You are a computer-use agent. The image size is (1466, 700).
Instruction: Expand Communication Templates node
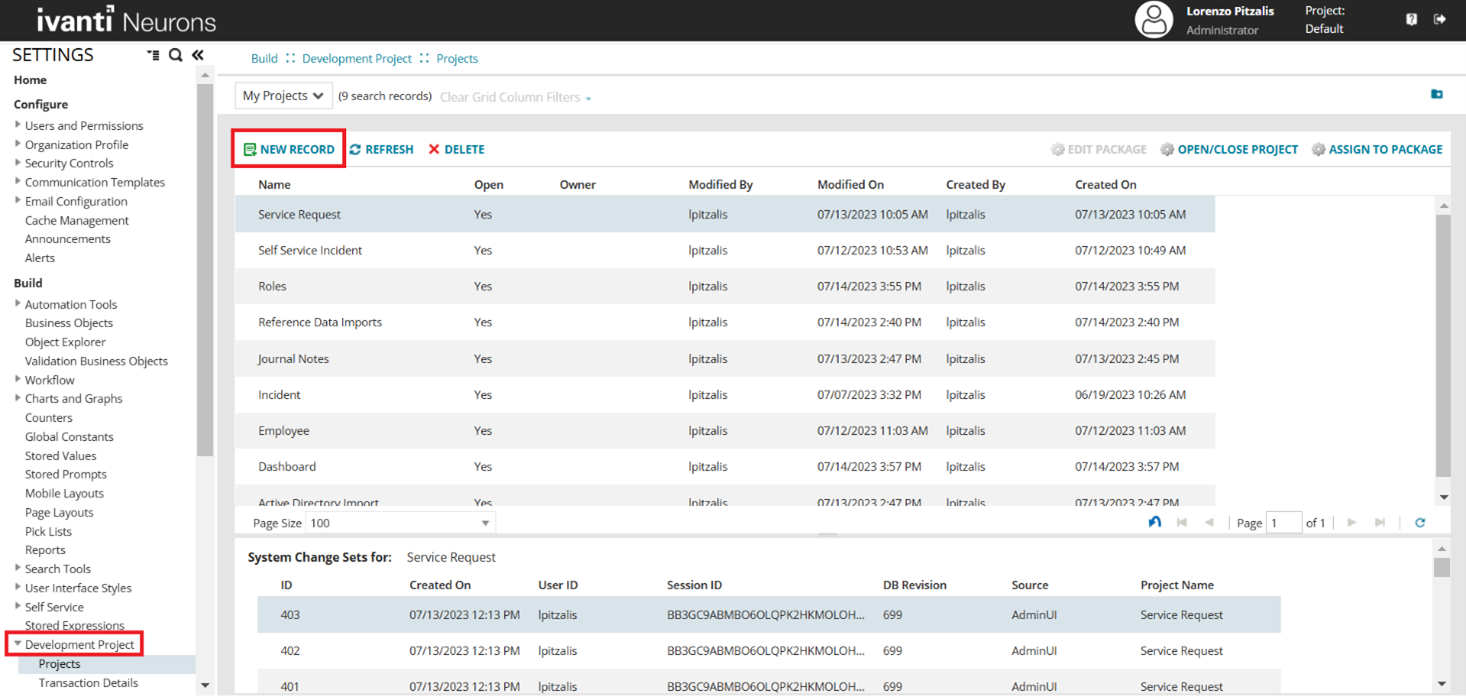(x=18, y=182)
